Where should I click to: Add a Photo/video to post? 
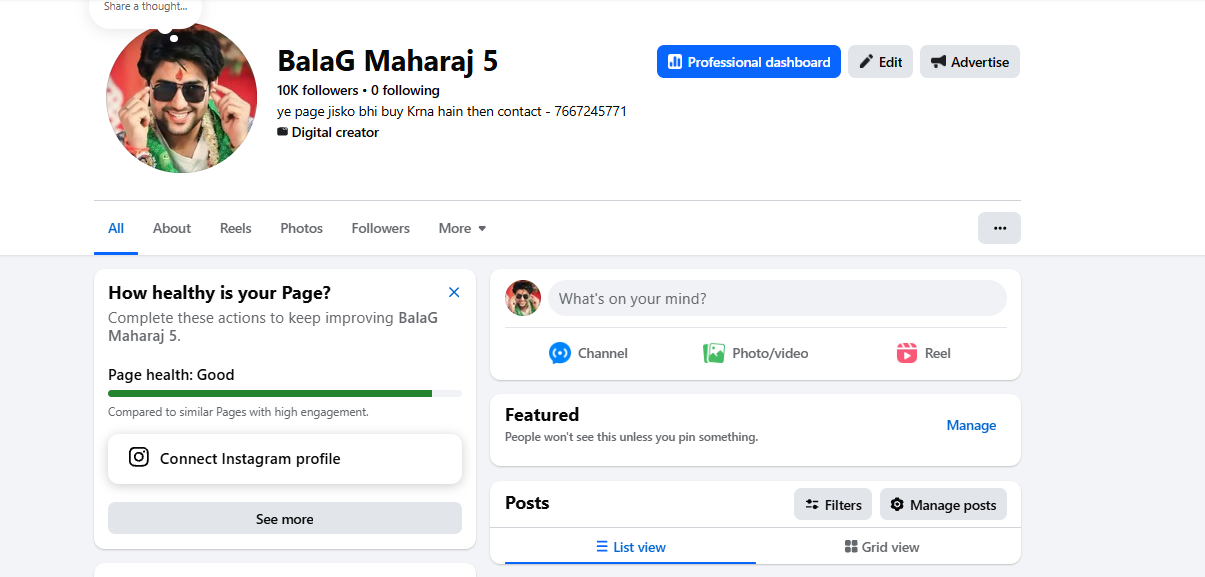pos(756,353)
